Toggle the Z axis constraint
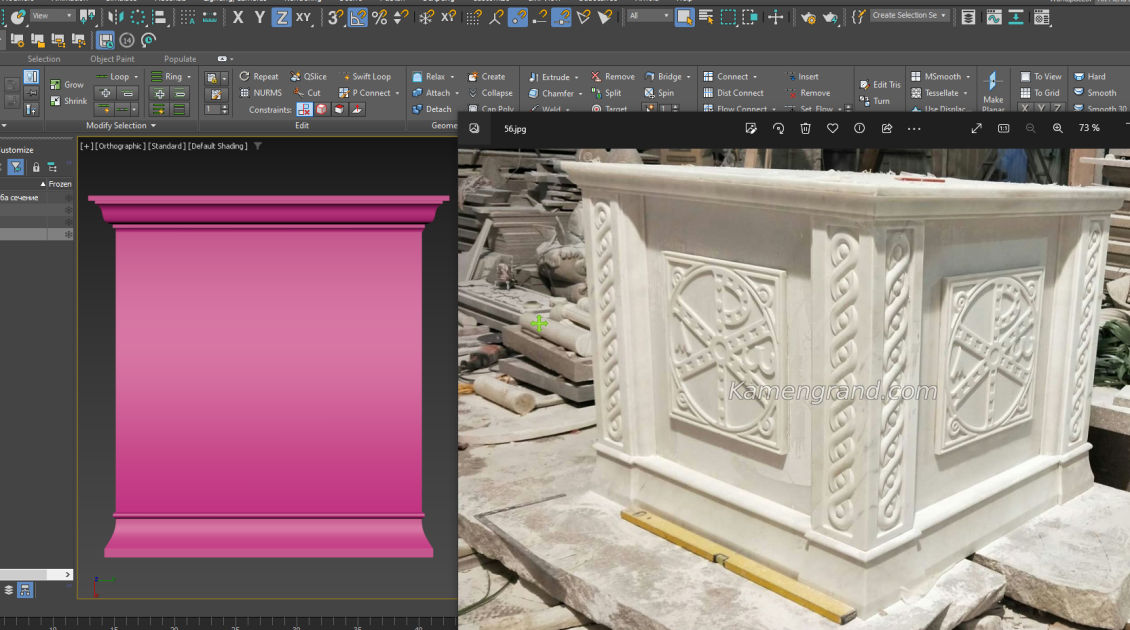 [x=282, y=17]
